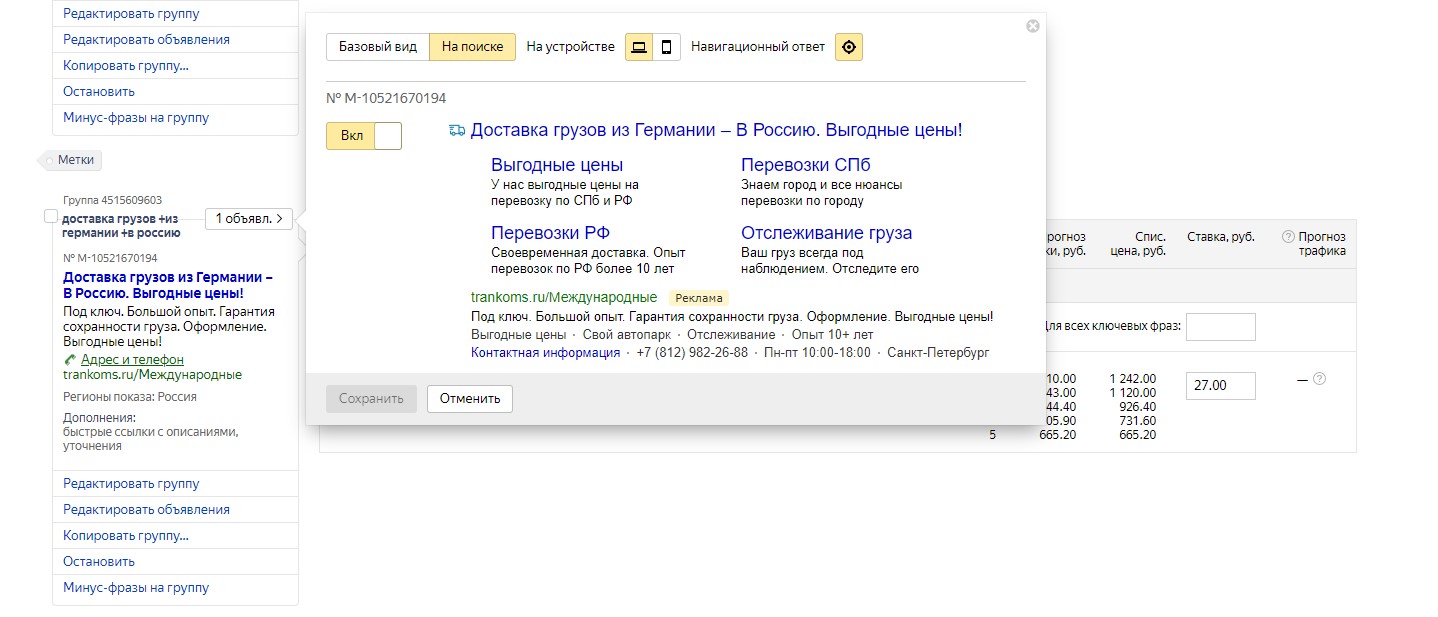Viewport: 1438px width, 617px height.
Task: Click the phrase доставка грузов +из германии
Action: click(120, 225)
